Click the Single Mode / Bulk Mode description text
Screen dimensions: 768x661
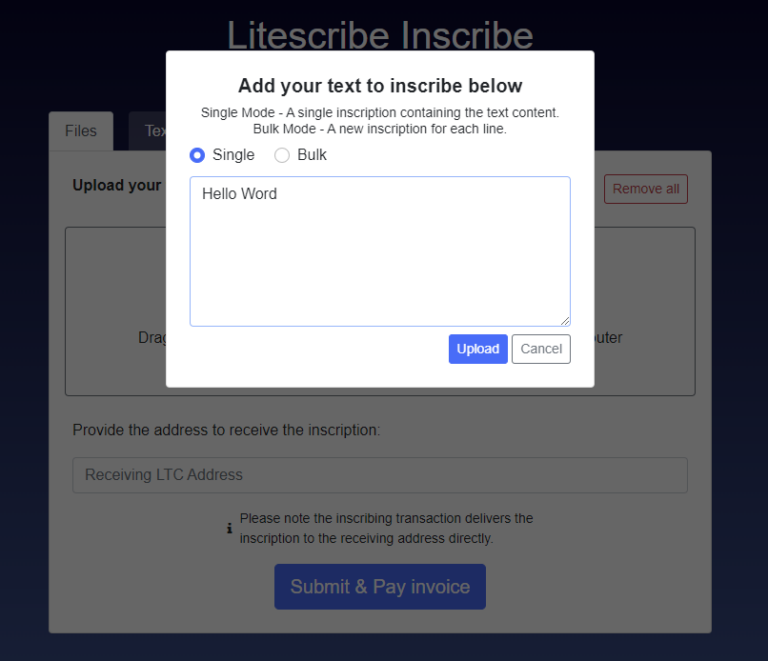click(380, 120)
